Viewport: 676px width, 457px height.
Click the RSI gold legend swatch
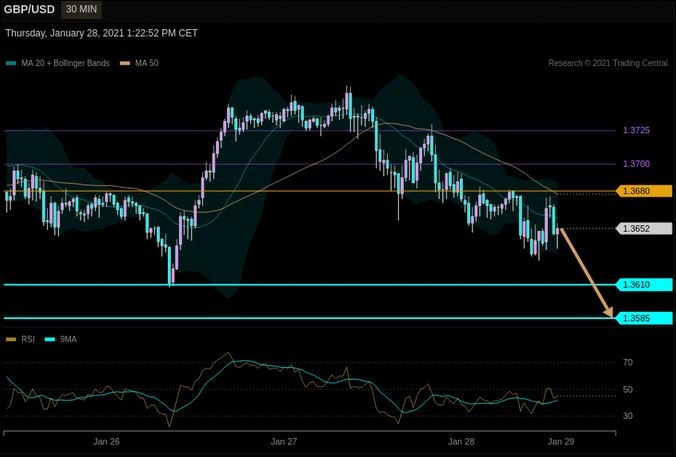pos(11,340)
